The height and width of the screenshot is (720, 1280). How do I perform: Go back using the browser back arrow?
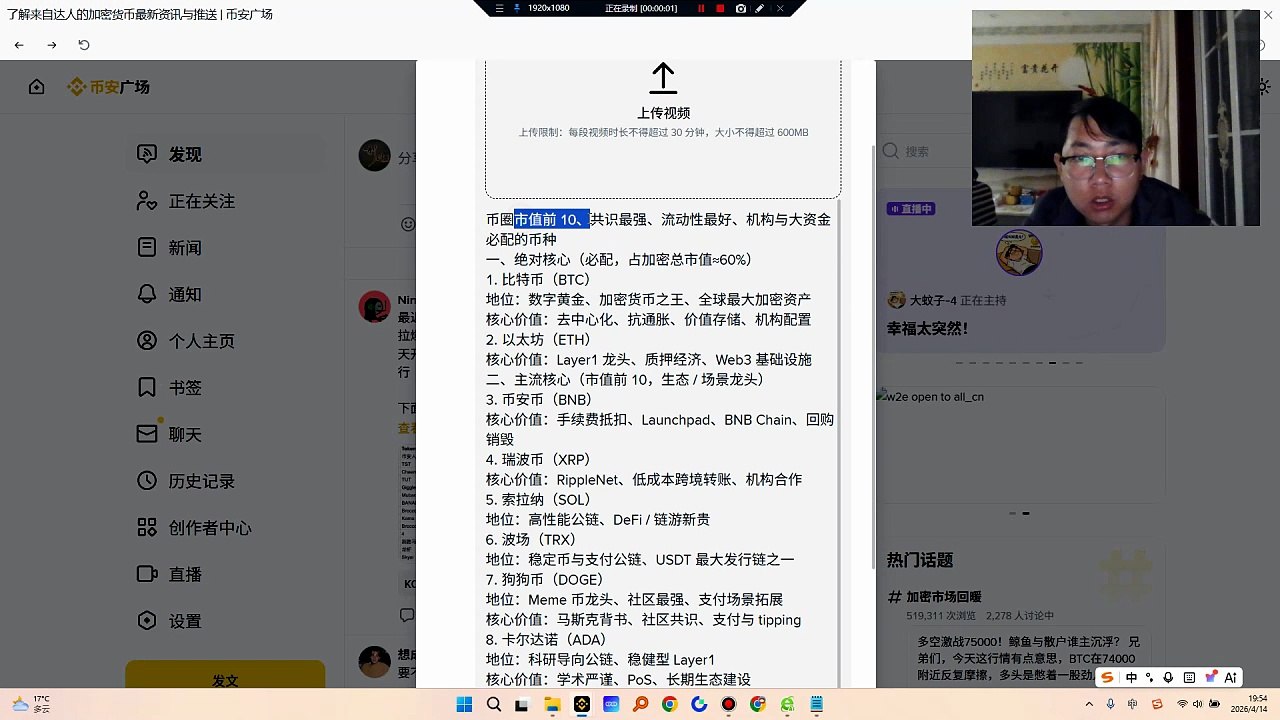(x=19, y=45)
